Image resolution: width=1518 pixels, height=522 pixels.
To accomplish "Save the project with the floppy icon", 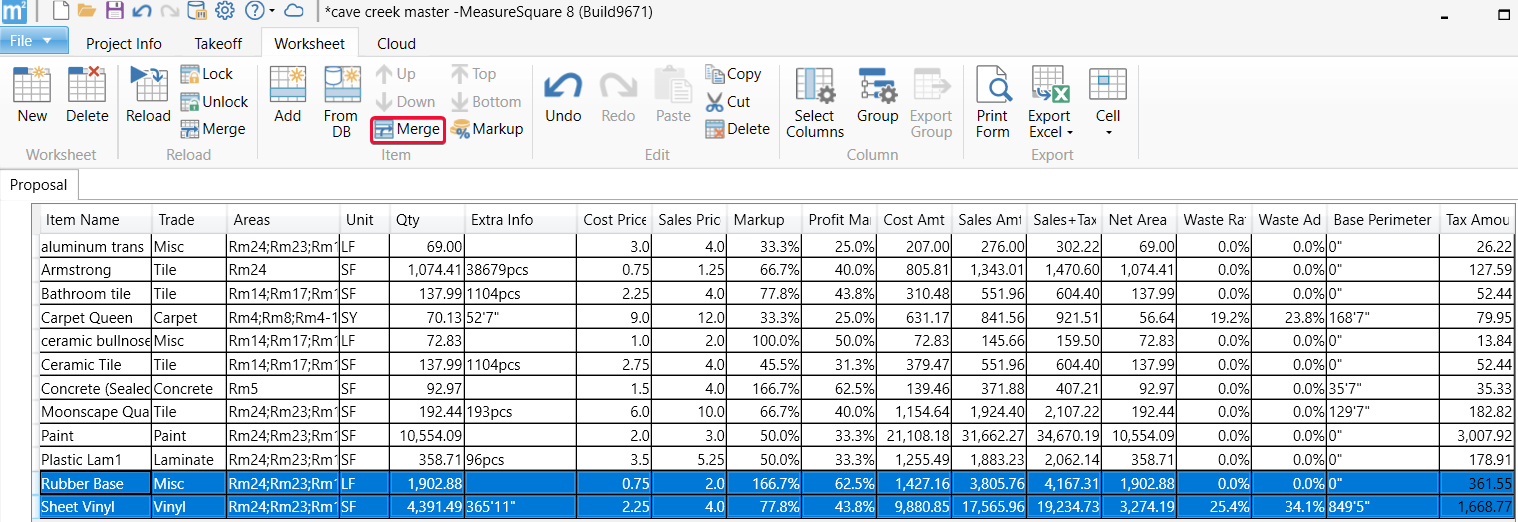I will click(x=115, y=11).
